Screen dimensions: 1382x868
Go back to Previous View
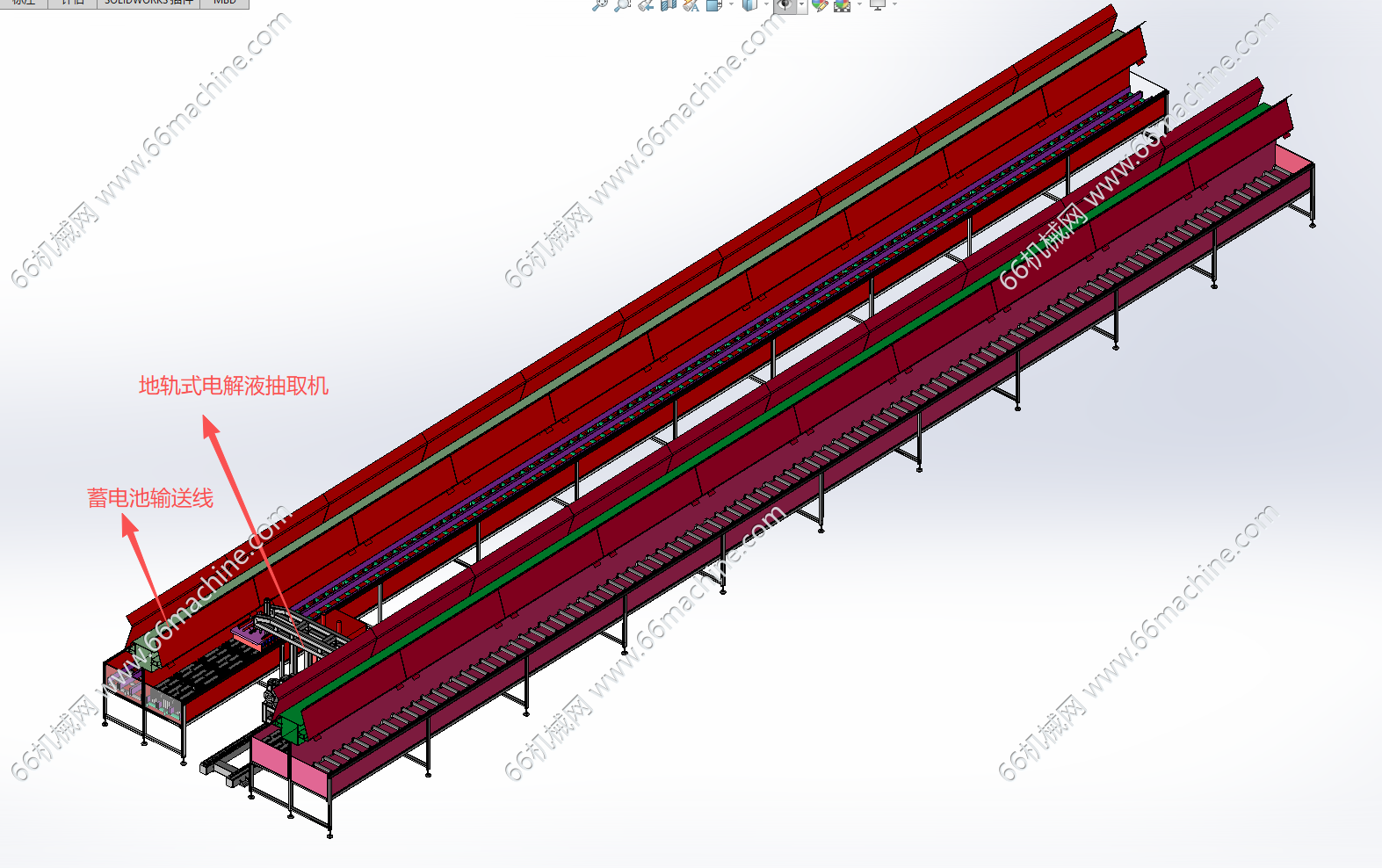click(646, 4)
